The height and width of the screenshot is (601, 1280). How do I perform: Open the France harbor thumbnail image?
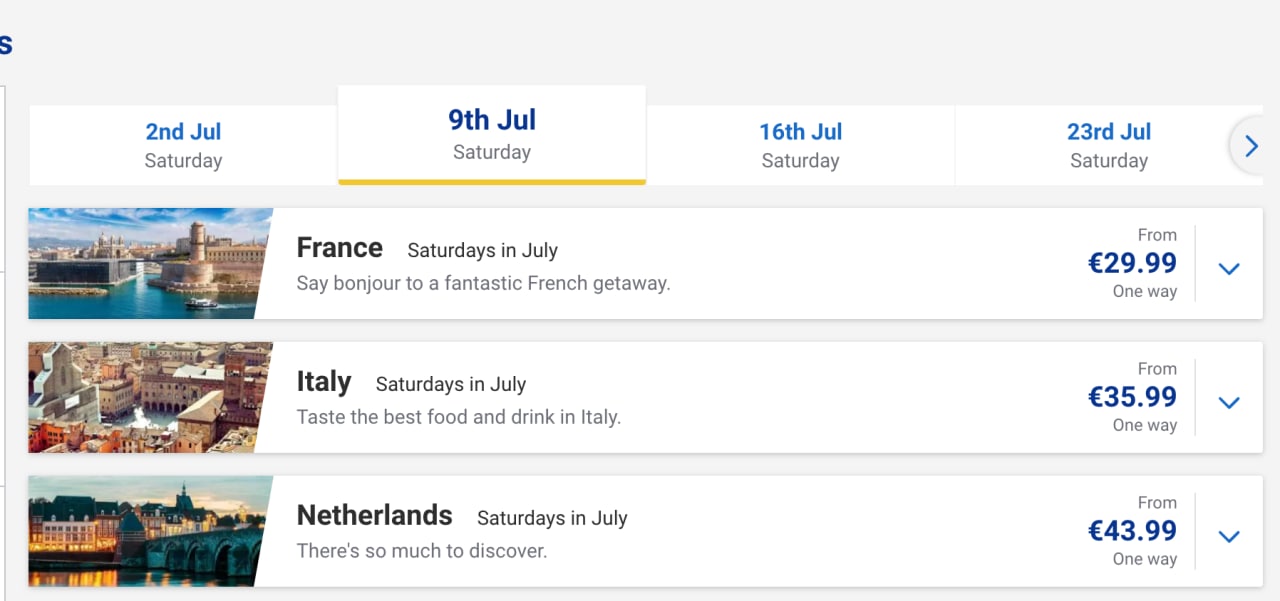point(146,264)
